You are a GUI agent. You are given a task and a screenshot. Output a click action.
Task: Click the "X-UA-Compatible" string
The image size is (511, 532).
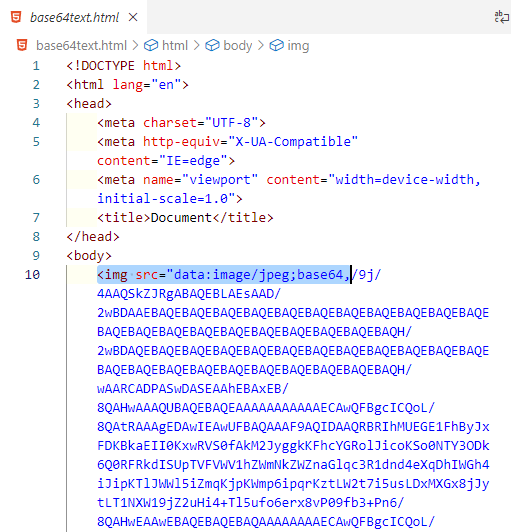tap(293, 141)
